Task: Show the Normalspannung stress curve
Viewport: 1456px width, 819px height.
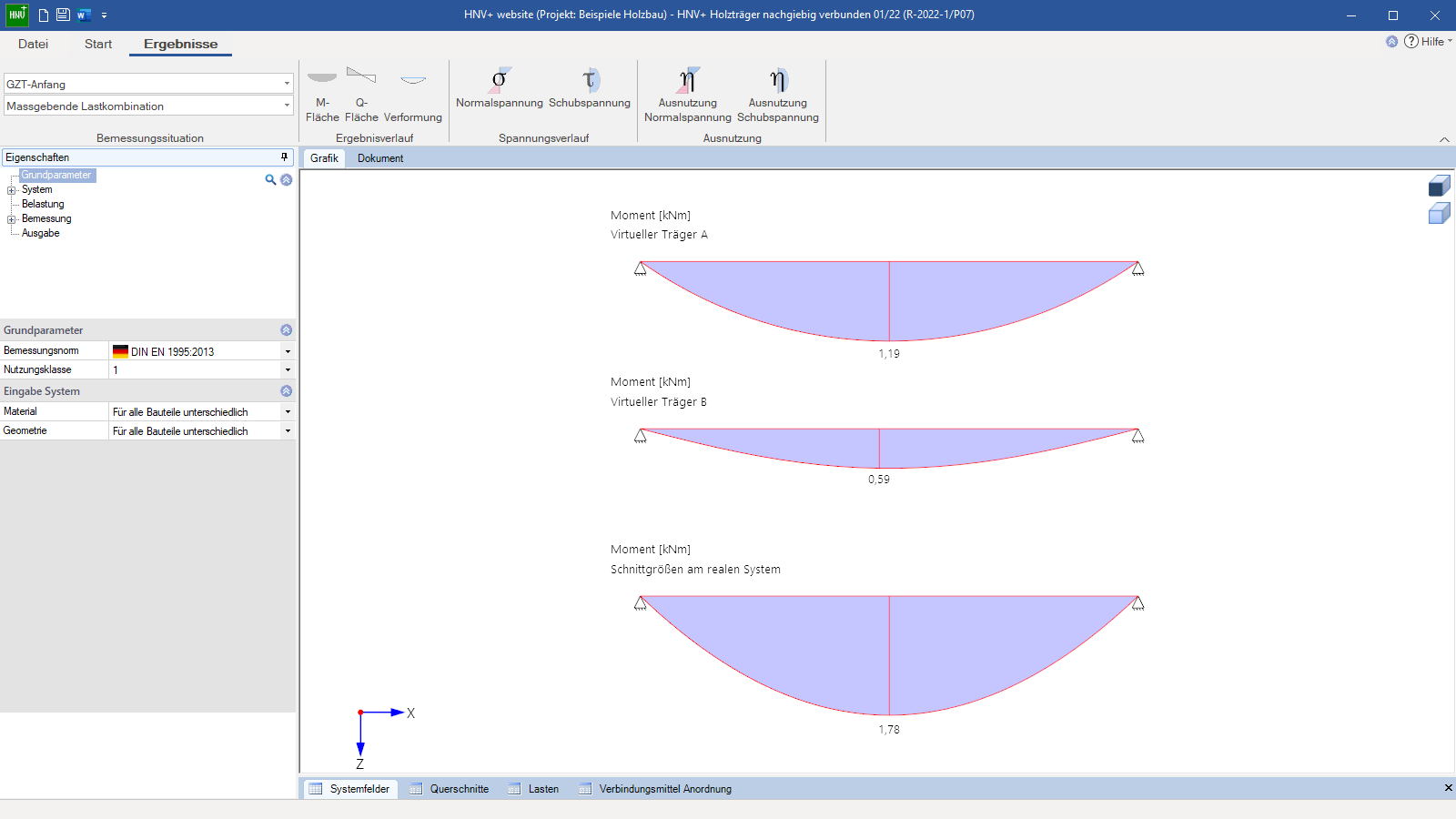Action: pyautogui.click(x=500, y=88)
